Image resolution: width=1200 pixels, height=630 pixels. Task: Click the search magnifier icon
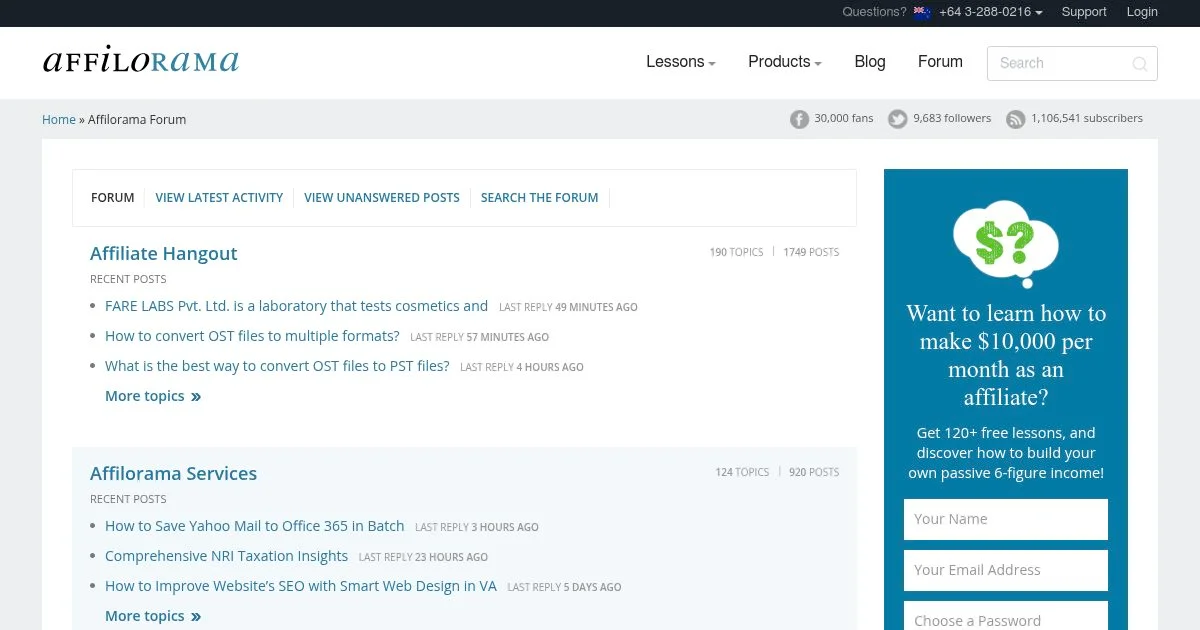tap(1139, 63)
